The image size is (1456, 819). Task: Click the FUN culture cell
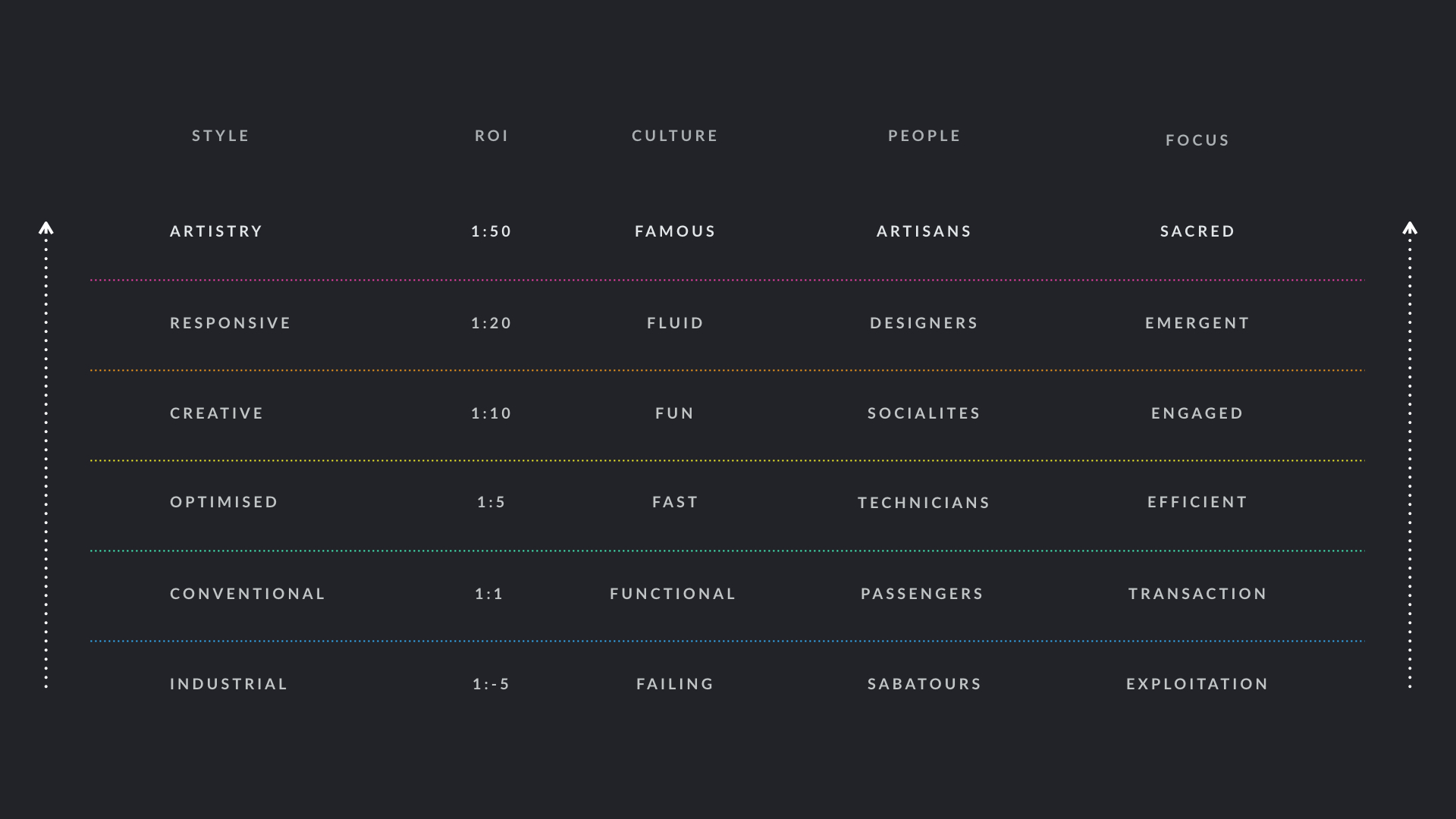tap(675, 413)
